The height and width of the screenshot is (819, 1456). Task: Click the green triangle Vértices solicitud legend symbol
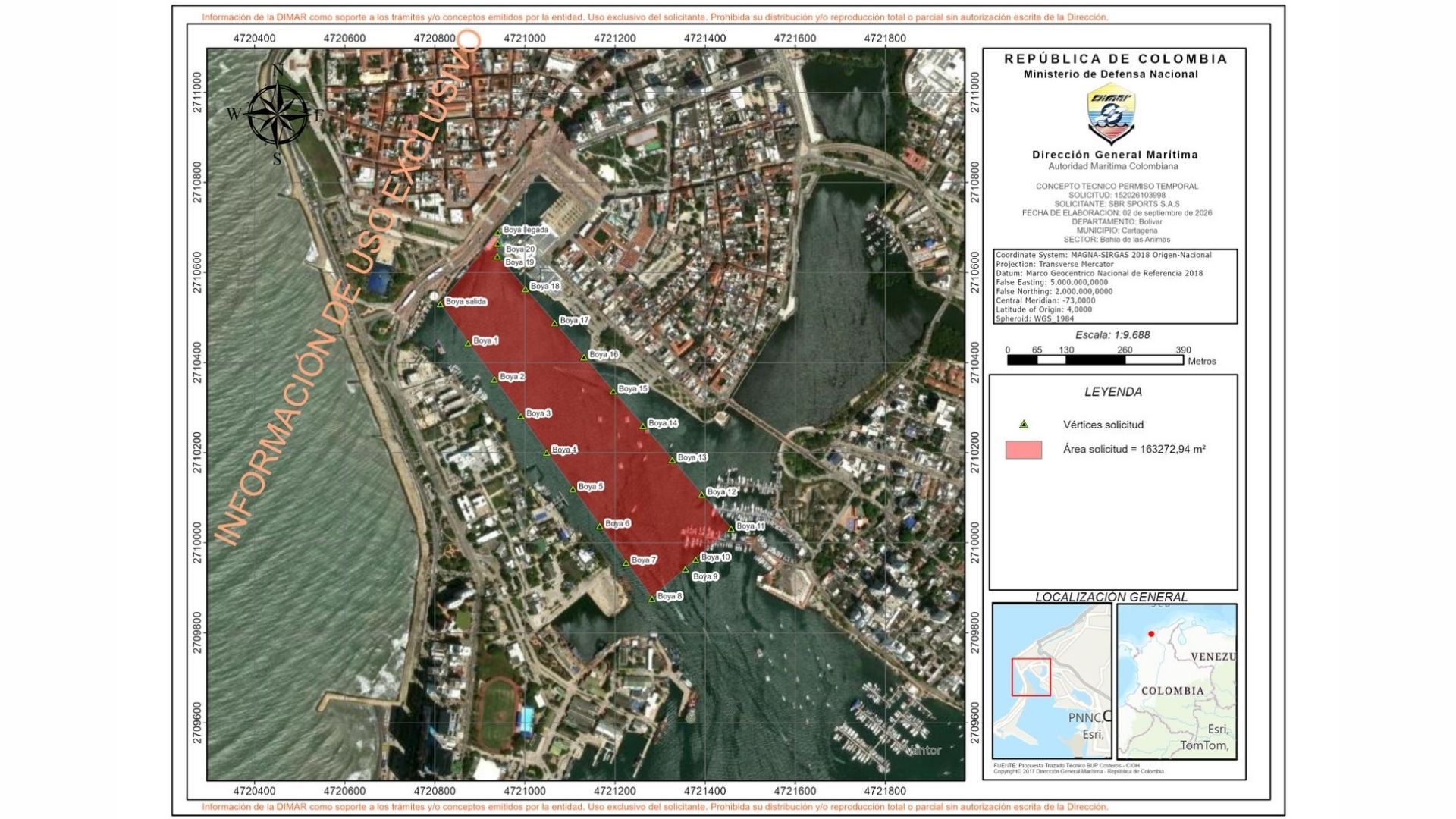(1023, 425)
